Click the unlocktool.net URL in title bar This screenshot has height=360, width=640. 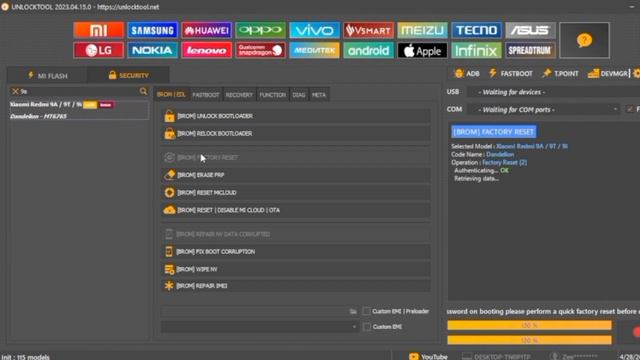pos(128,7)
